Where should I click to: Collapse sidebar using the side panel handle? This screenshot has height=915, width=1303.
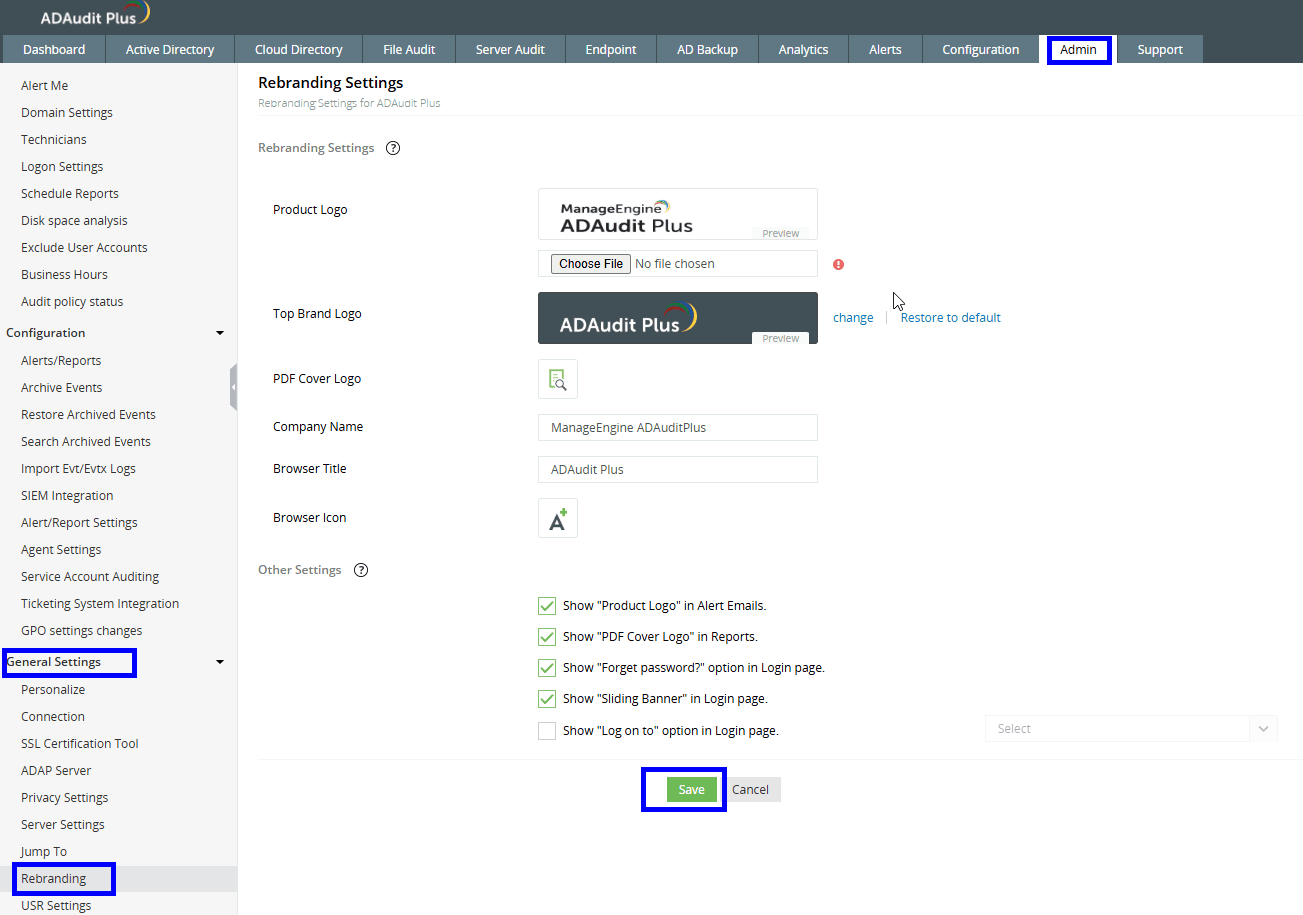(233, 387)
